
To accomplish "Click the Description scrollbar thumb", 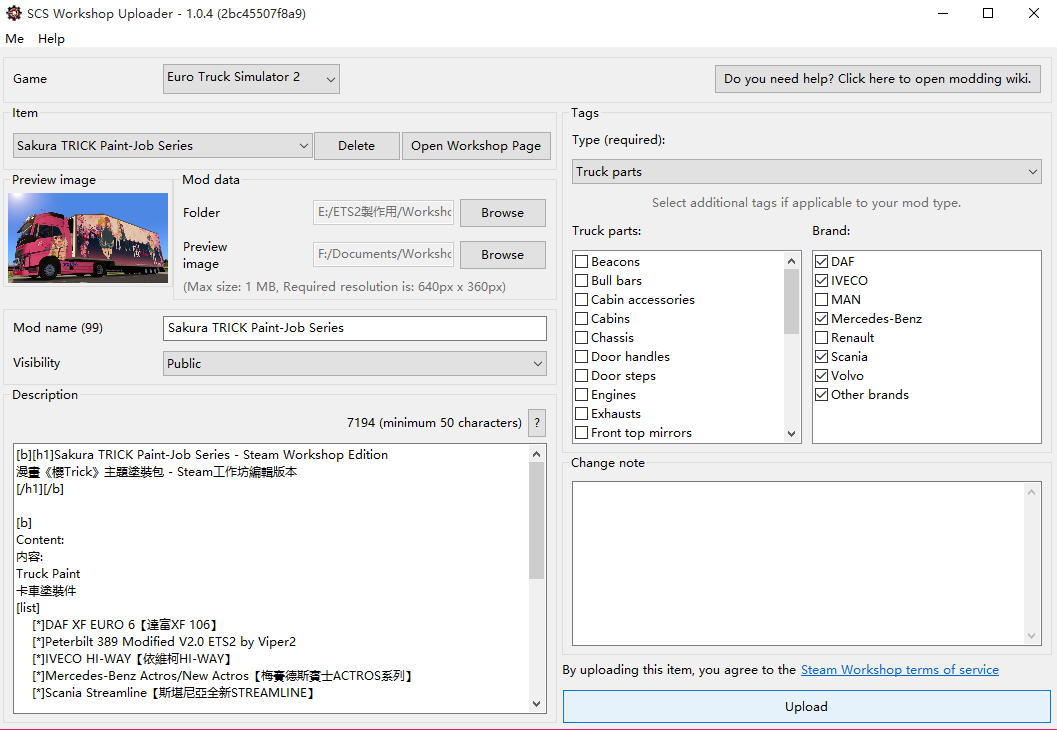I will pos(537,521).
